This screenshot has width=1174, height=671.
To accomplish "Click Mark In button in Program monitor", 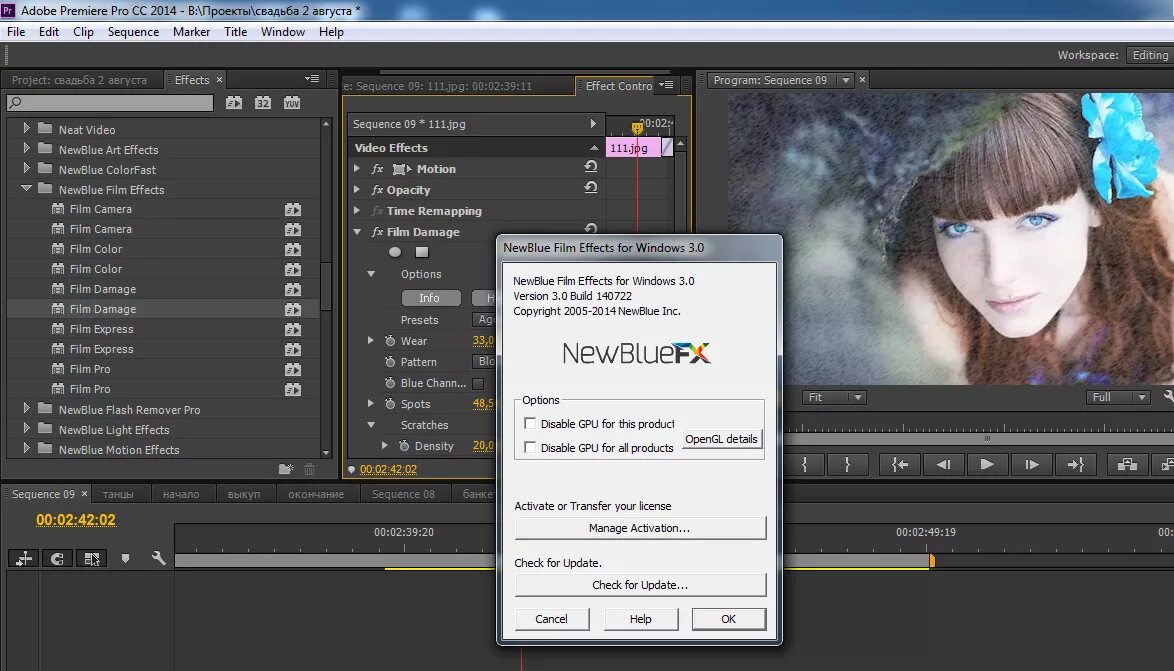I will tap(804, 464).
